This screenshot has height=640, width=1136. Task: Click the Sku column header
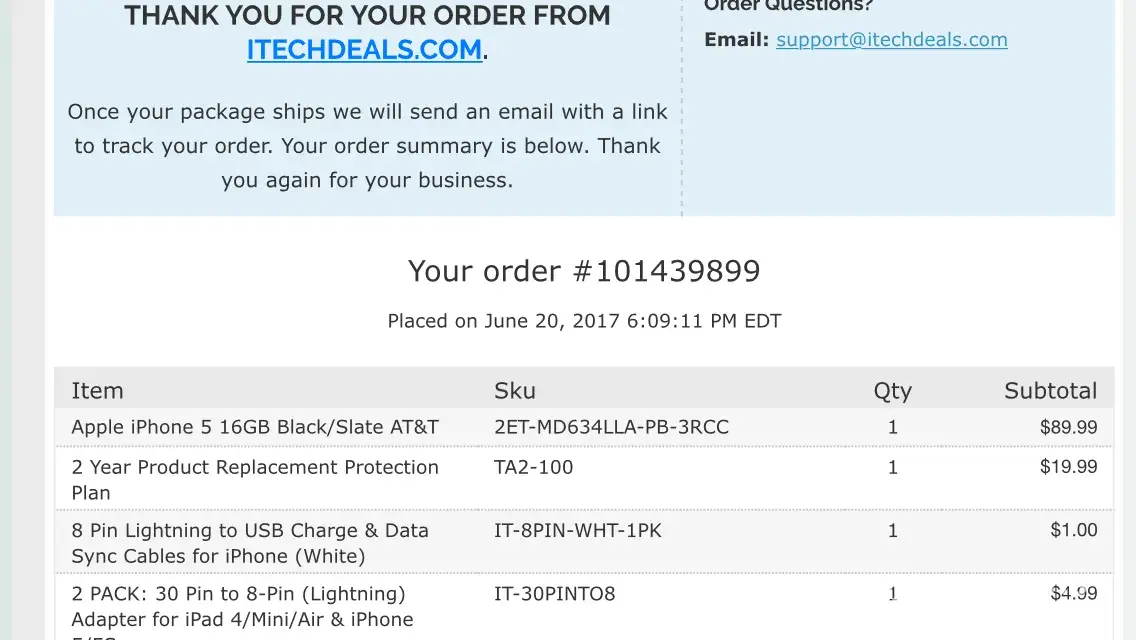[515, 391]
